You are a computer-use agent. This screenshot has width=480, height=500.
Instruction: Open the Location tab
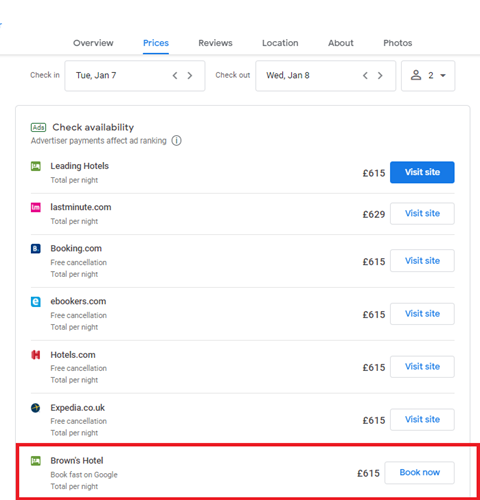(x=280, y=43)
